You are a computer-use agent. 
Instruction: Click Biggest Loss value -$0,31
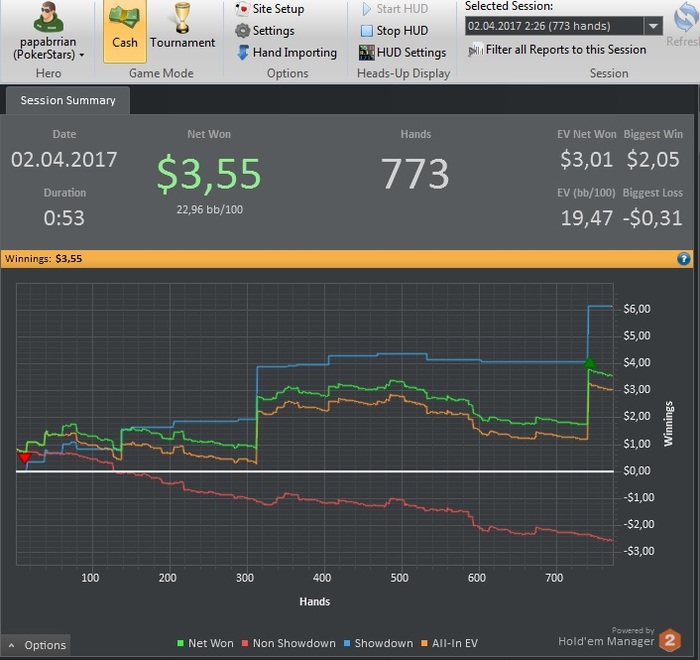(x=652, y=218)
